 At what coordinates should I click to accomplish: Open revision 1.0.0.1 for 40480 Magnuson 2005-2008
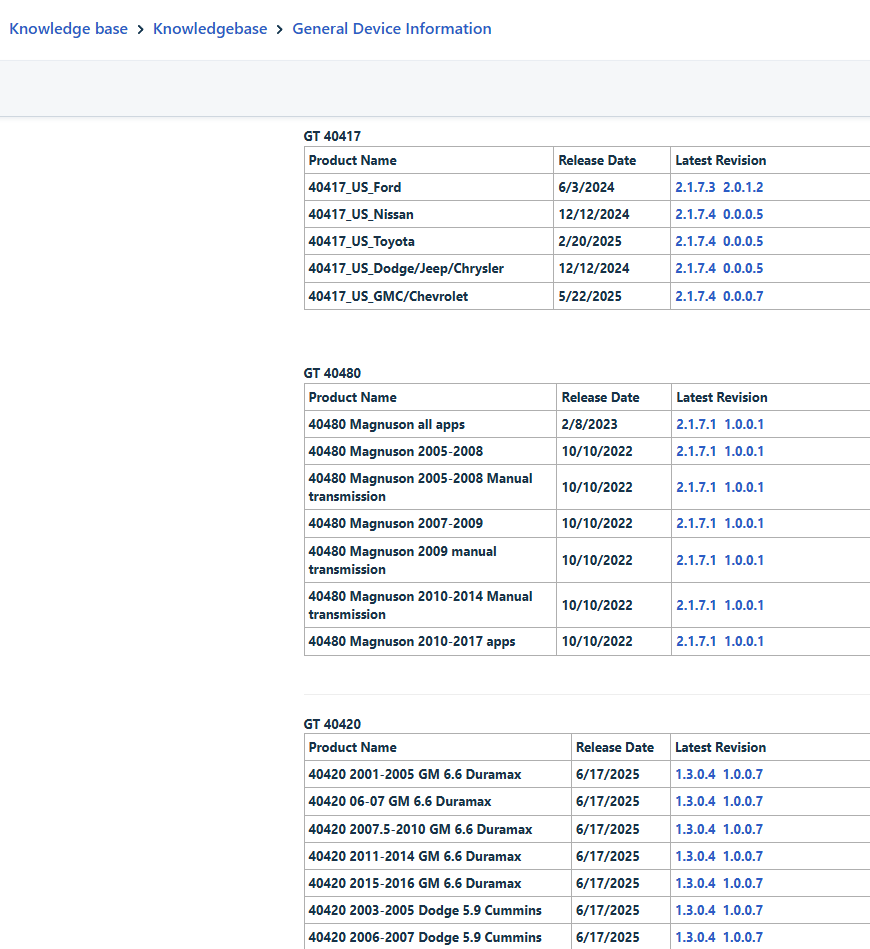point(744,451)
